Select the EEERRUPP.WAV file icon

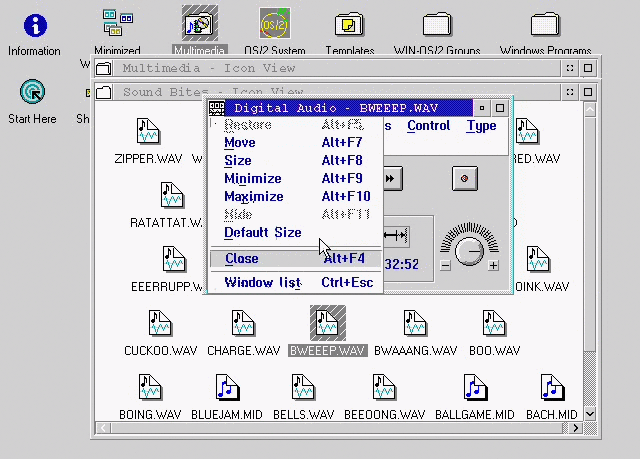(174, 259)
